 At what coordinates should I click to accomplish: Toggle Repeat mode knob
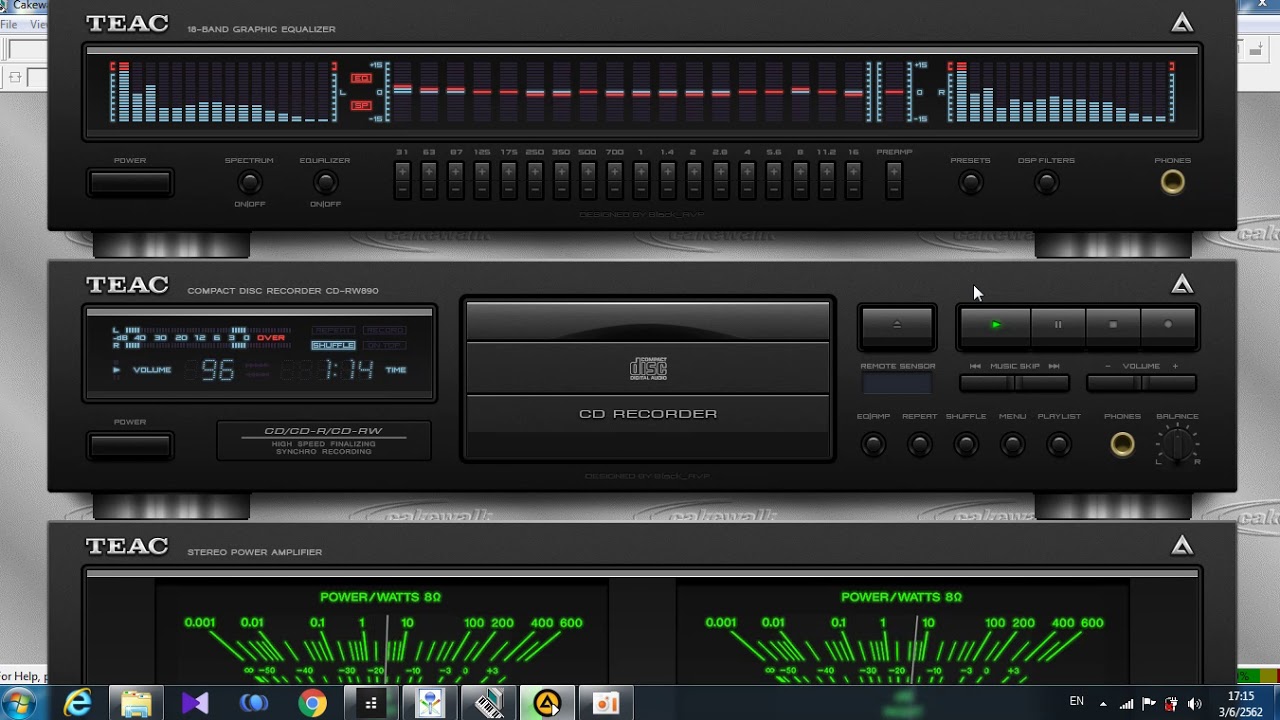click(919, 444)
